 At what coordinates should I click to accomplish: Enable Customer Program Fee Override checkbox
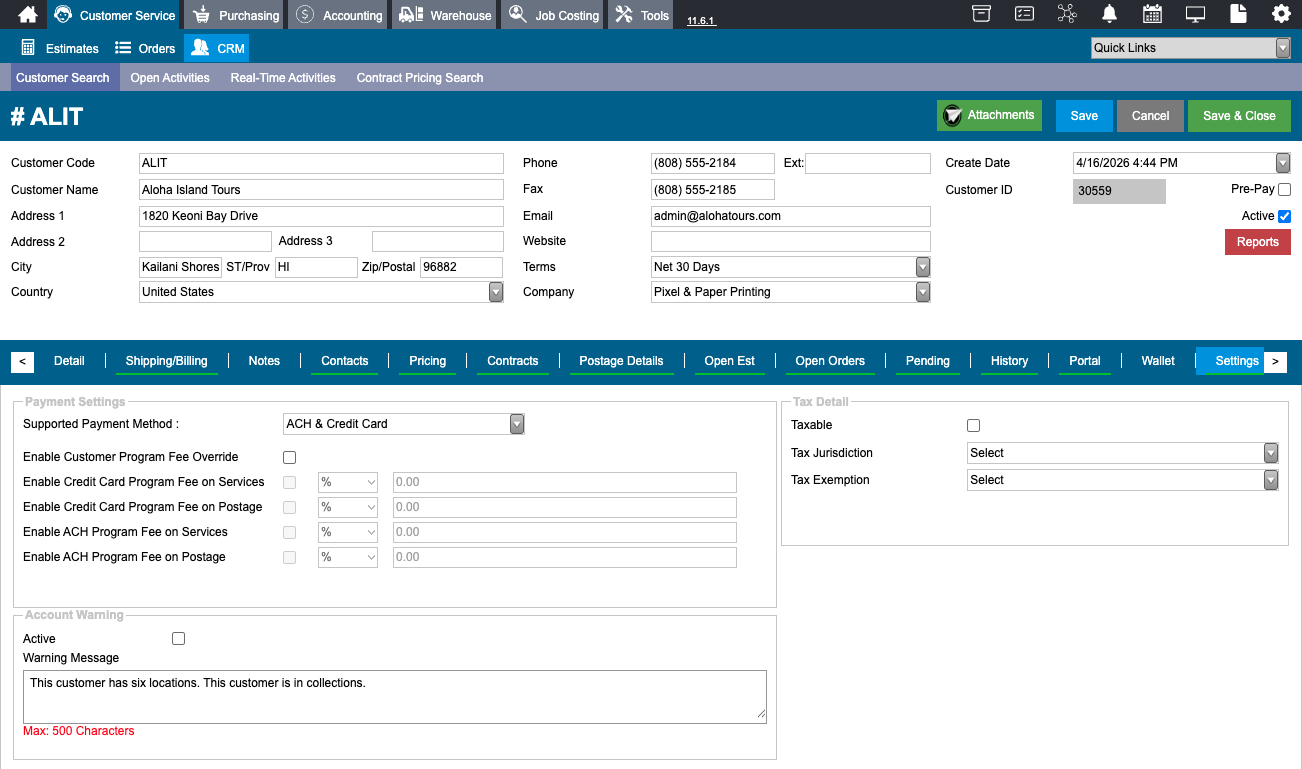pos(290,457)
